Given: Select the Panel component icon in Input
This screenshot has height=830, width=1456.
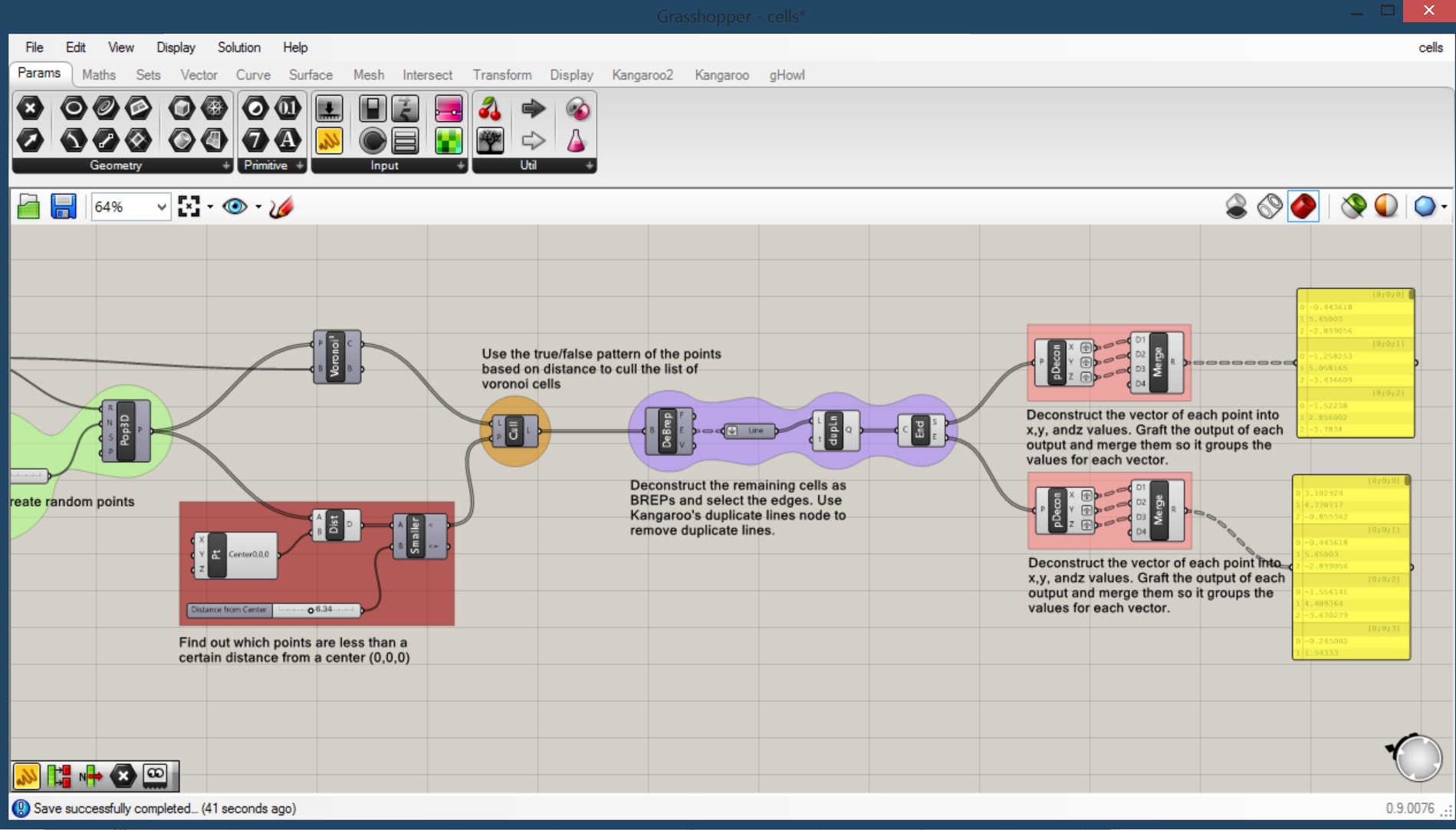Looking at the screenshot, I should pyautogui.click(x=405, y=141).
